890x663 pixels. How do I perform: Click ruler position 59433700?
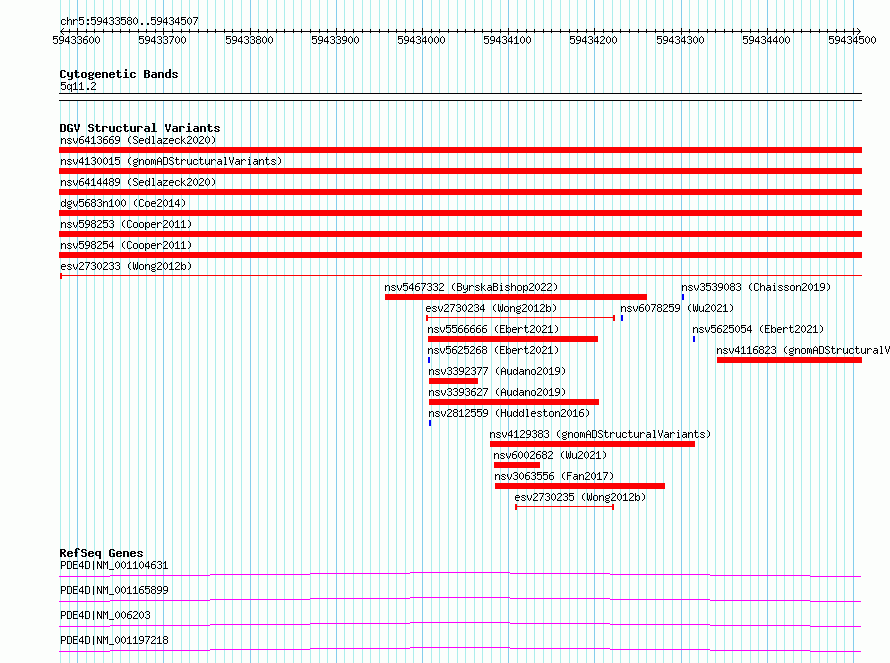[162, 40]
